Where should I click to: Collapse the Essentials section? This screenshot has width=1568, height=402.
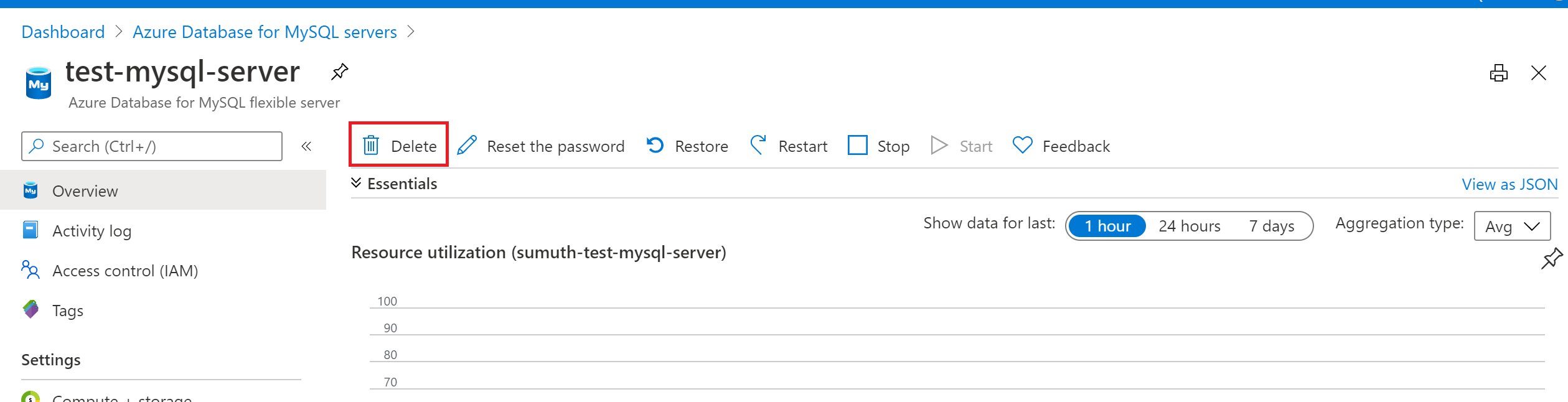tap(356, 183)
